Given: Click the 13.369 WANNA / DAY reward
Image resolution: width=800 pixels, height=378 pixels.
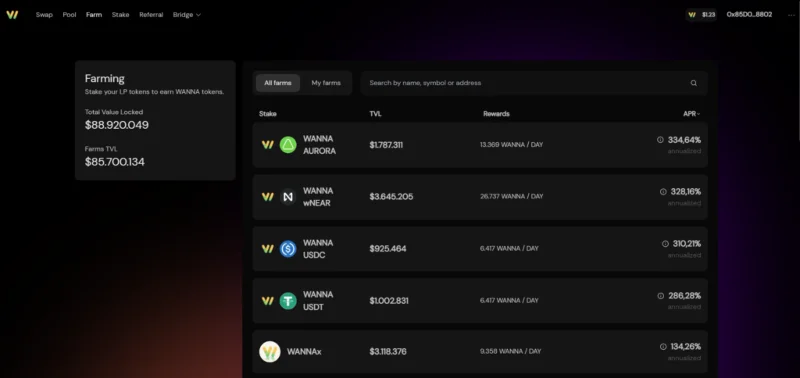Looking at the screenshot, I should [x=511, y=145].
